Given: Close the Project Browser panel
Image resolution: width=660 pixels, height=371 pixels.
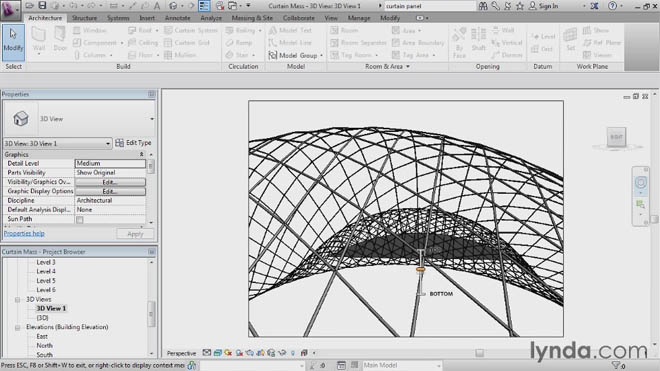Looking at the screenshot, I should (x=152, y=252).
